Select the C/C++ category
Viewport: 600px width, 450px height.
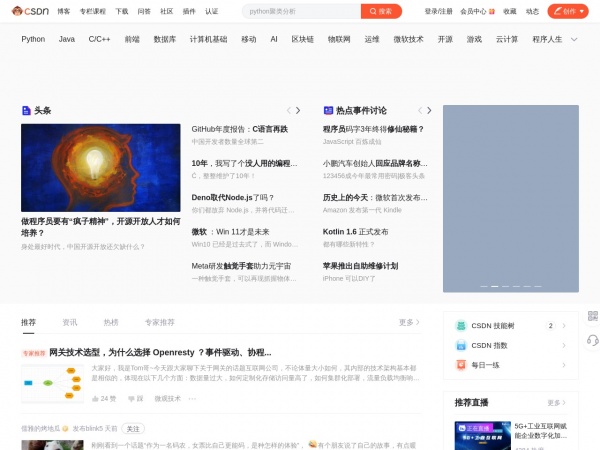99,39
